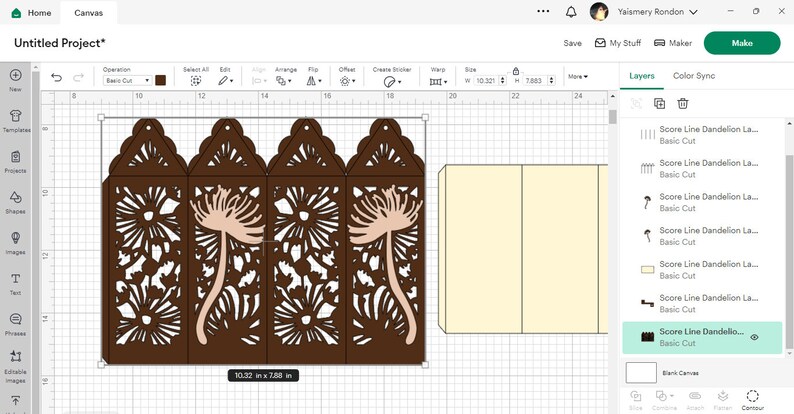Click the Width stepper arrows

(502, 80)
